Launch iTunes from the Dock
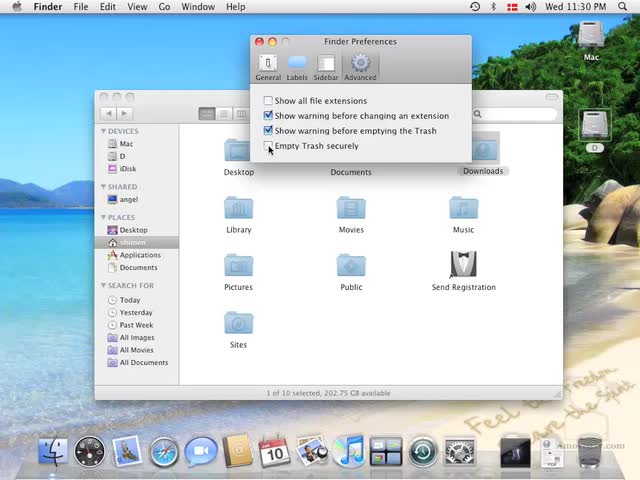Screen dimensions: 640x480 pyautogui.click(x=349, y=451)
